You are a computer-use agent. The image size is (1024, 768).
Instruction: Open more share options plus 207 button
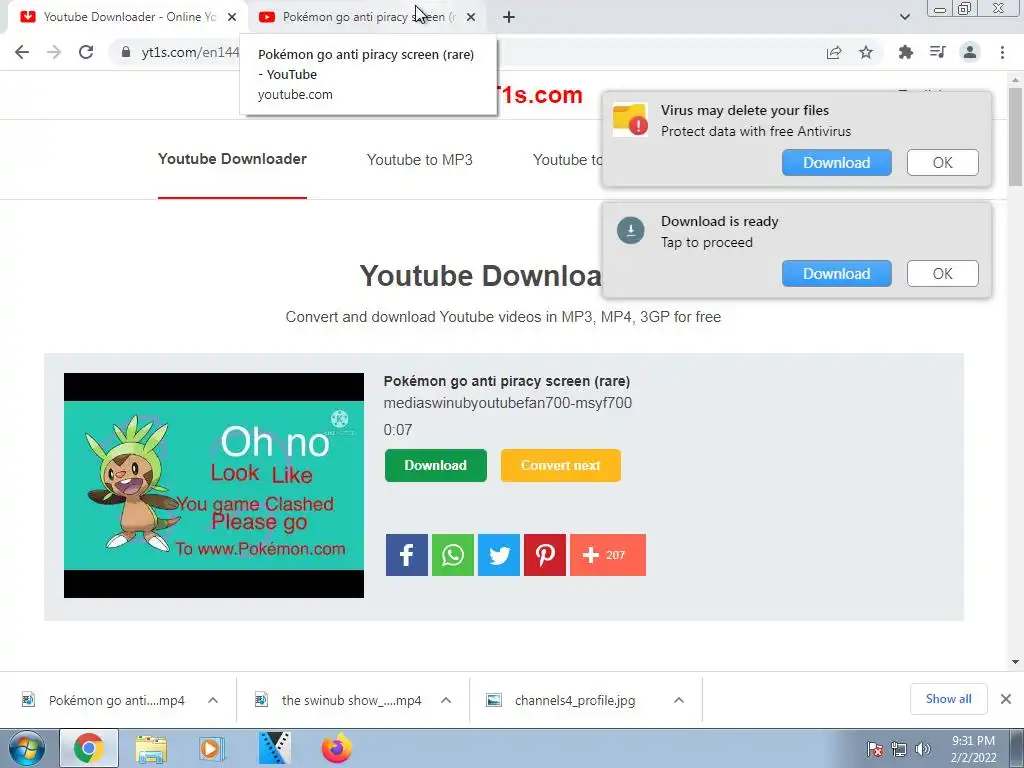[608, 555]
